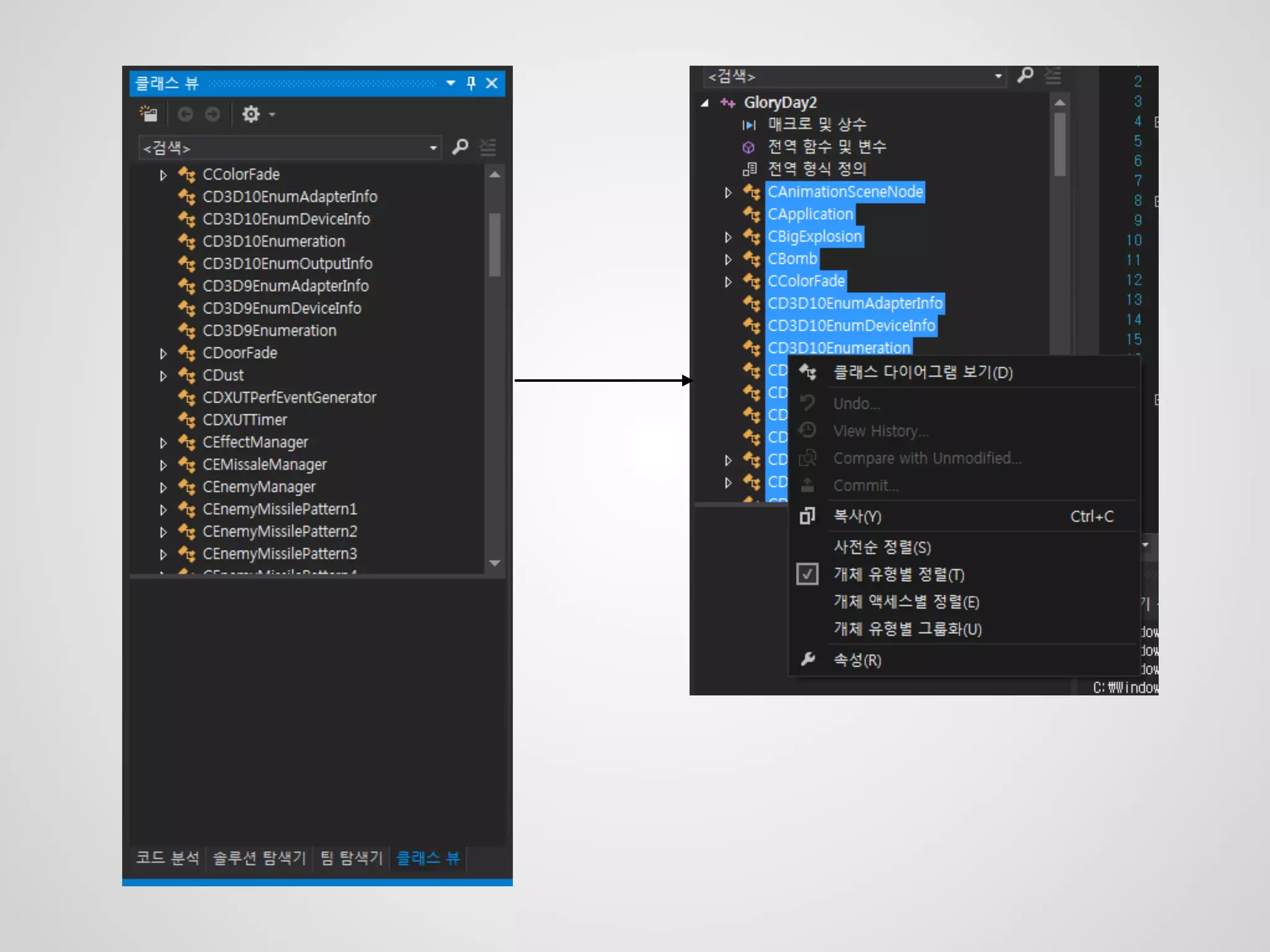
Task: Click the typedef icon beside 전역 형식 정의
Action: (x=749, y=169)
